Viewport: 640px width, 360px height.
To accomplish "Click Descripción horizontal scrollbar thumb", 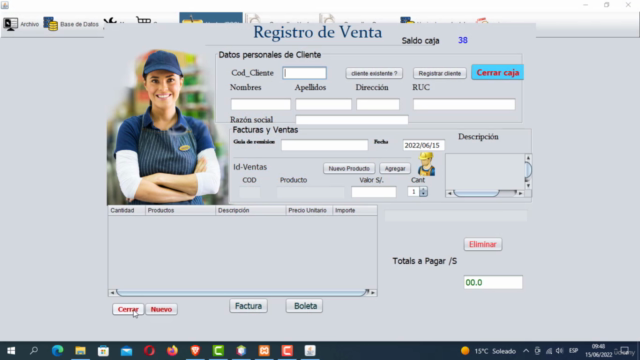I will click(476, 193).
